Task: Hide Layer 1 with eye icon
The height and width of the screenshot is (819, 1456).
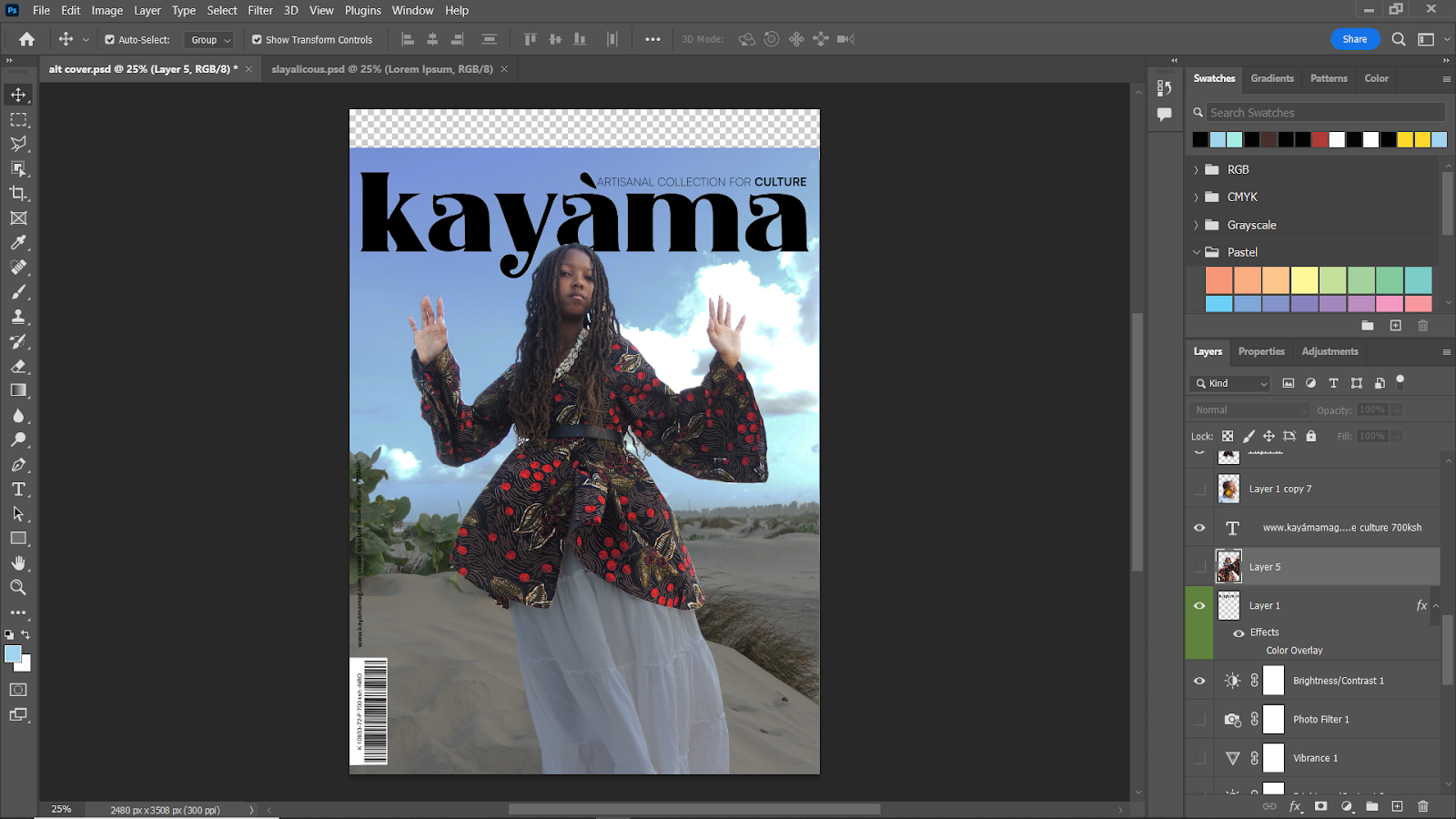Action: (x=1199, y=605)
